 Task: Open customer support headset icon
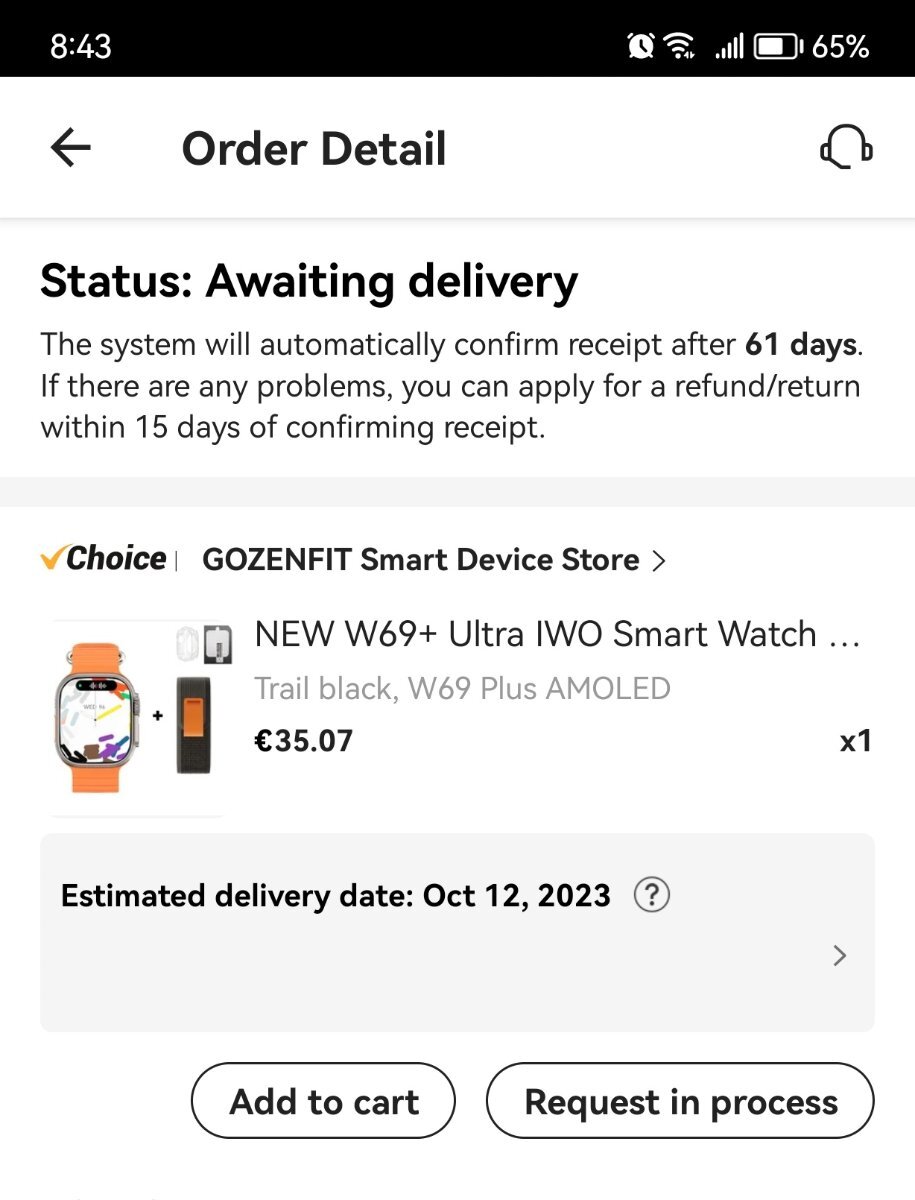coord(846,148)
